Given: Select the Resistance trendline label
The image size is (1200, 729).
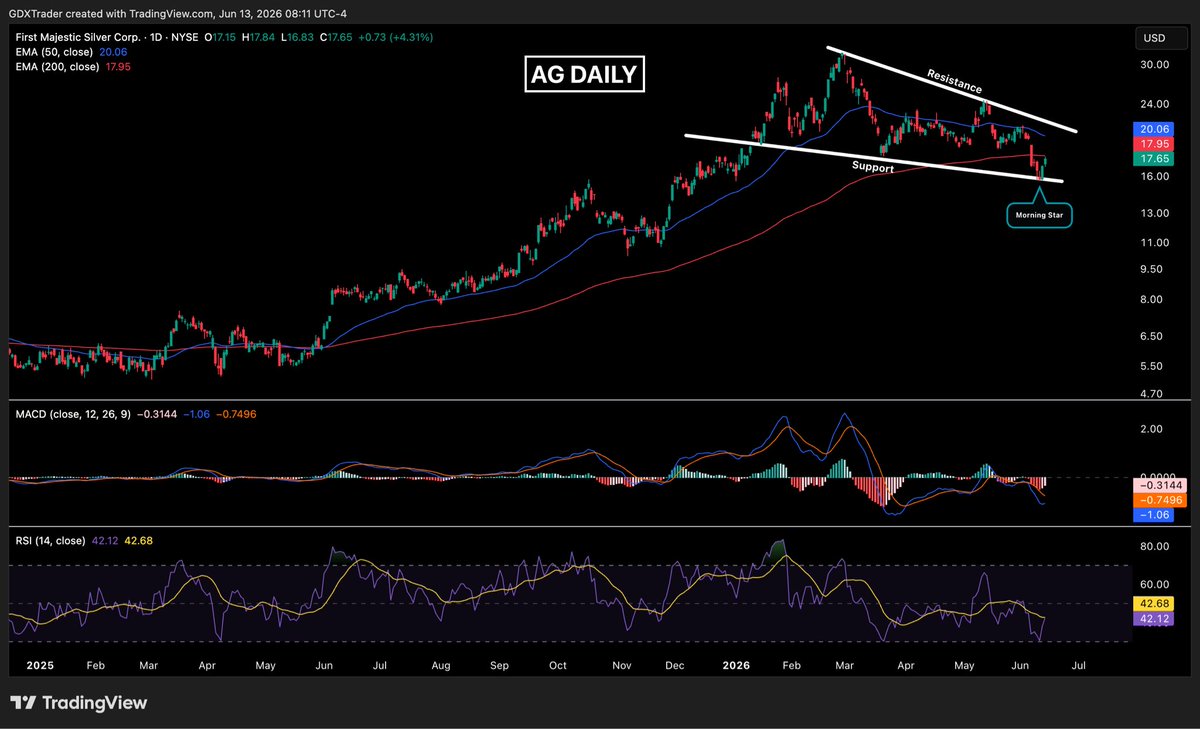Looking at the screenshot, I should pyautogui.click(x=955, y=82).
